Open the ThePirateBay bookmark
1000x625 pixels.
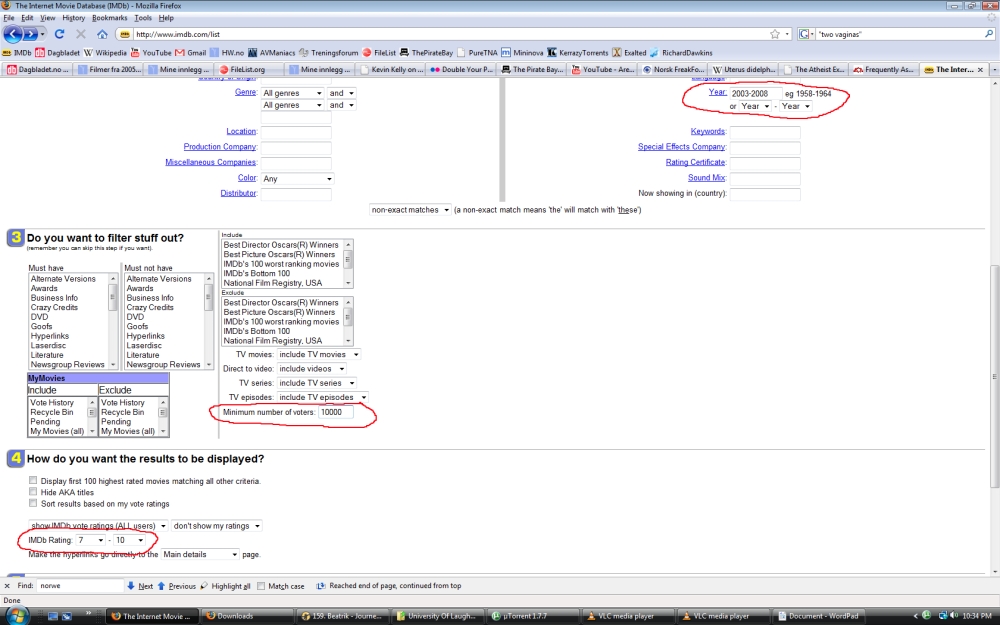point(426,53)
